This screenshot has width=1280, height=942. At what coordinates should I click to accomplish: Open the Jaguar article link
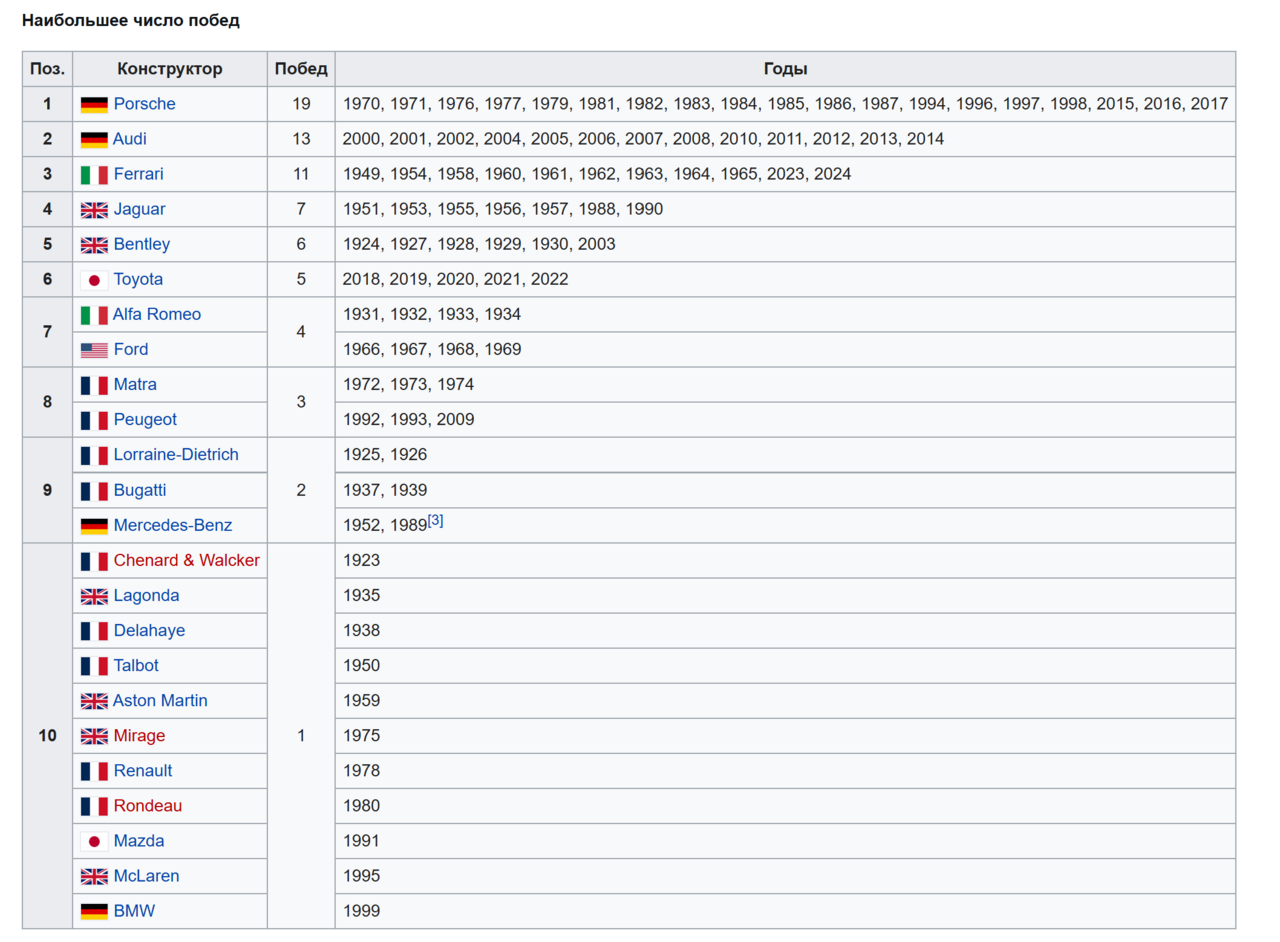pyautogui.click(x=140, y=209)
